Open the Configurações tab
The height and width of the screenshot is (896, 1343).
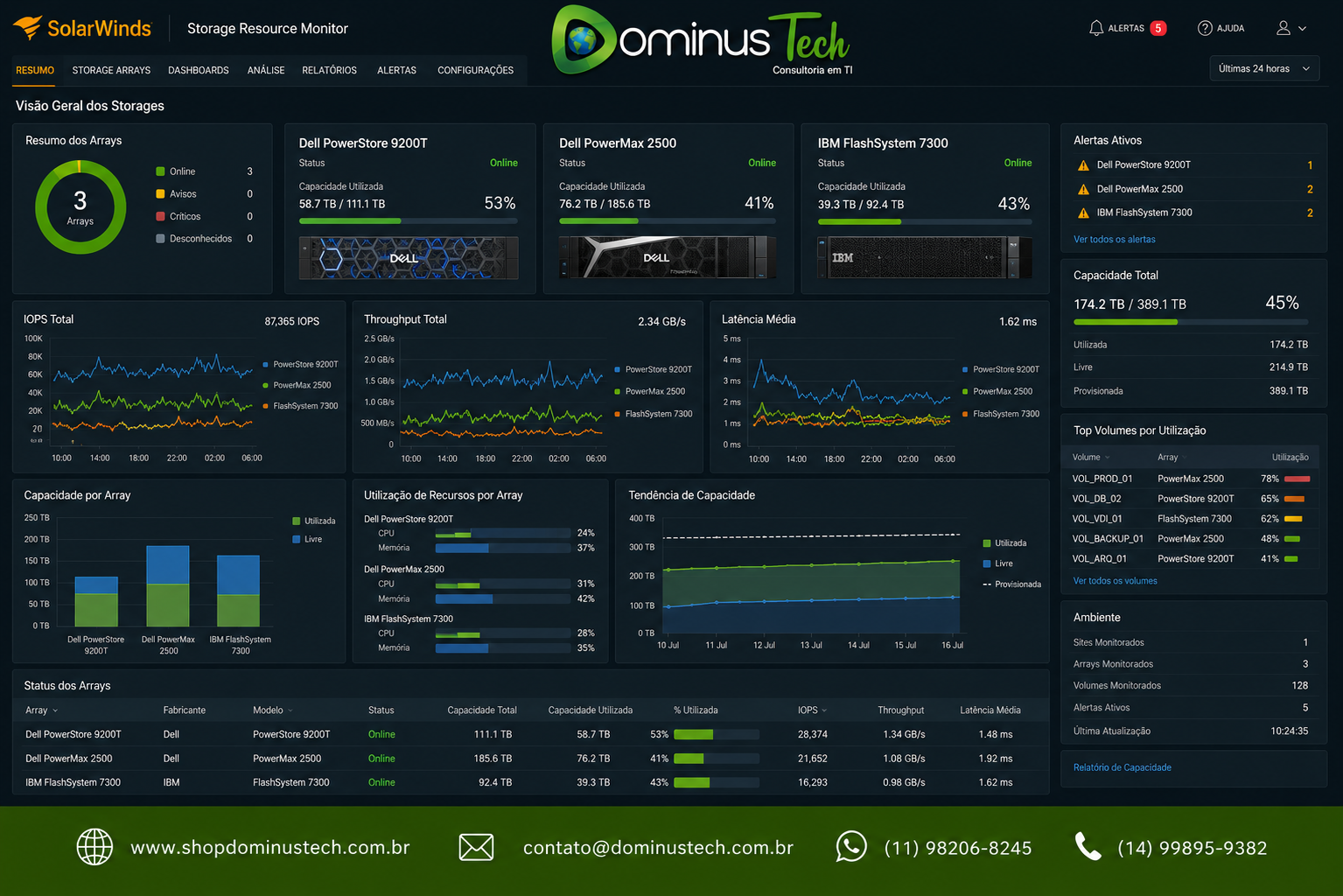[475, 70]
